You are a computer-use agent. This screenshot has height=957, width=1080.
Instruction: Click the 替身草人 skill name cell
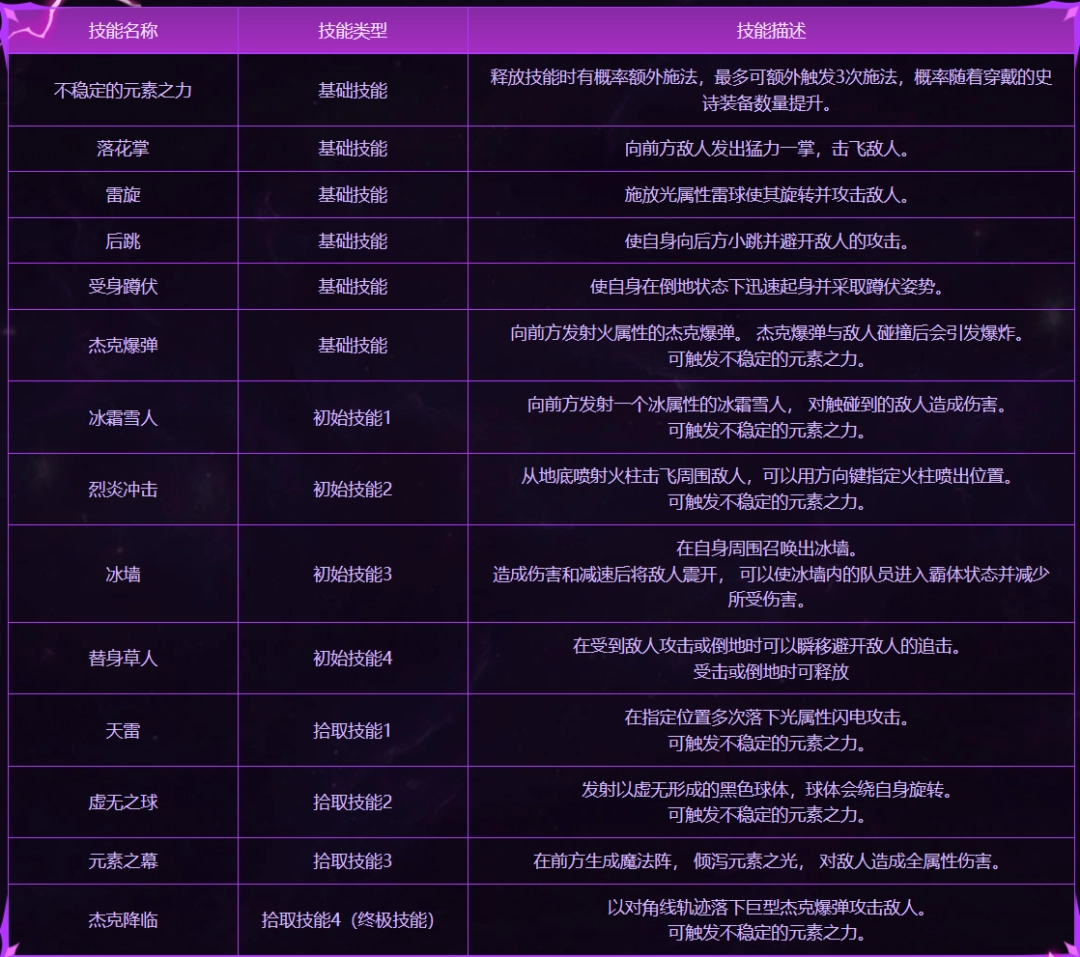(123, 659)
